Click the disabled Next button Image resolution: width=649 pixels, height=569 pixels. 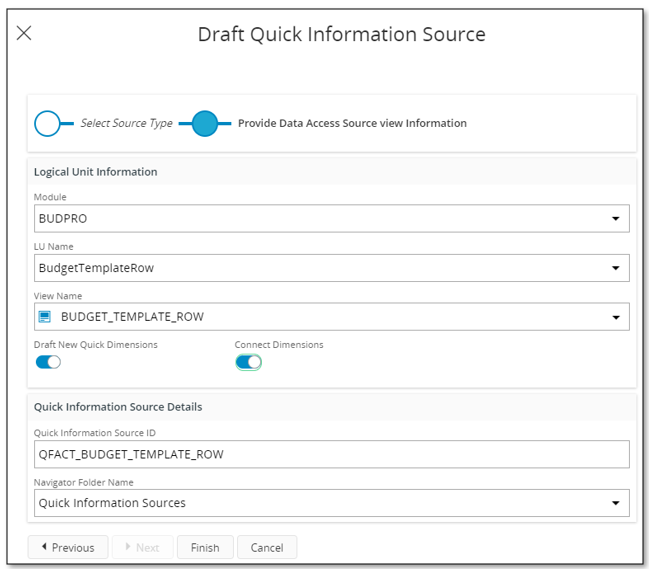143,547
